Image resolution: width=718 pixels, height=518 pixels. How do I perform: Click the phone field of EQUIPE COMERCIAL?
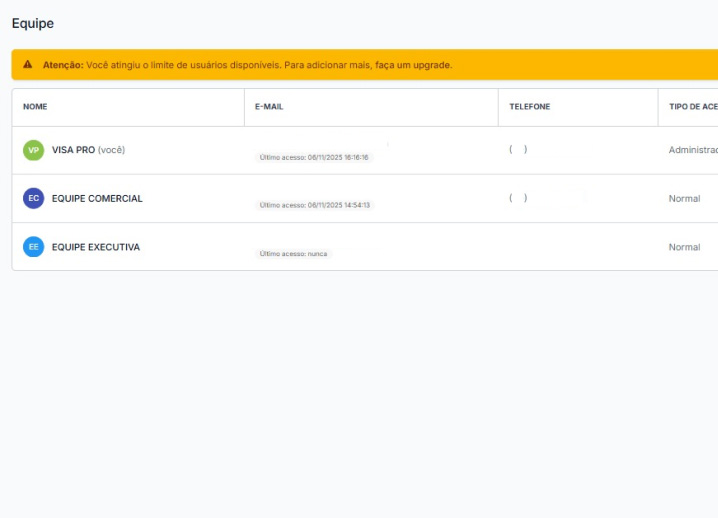coord(518,198)
